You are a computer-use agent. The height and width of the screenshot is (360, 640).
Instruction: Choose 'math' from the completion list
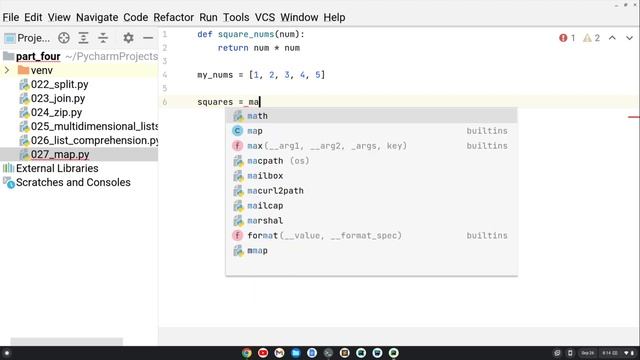point(371,116)
